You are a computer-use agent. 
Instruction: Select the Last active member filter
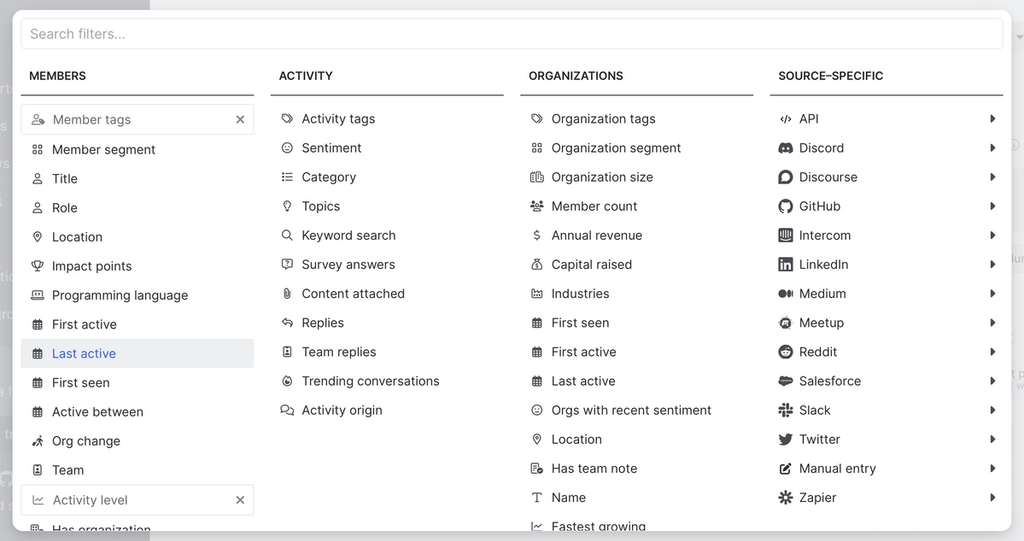tap(84, 353)
